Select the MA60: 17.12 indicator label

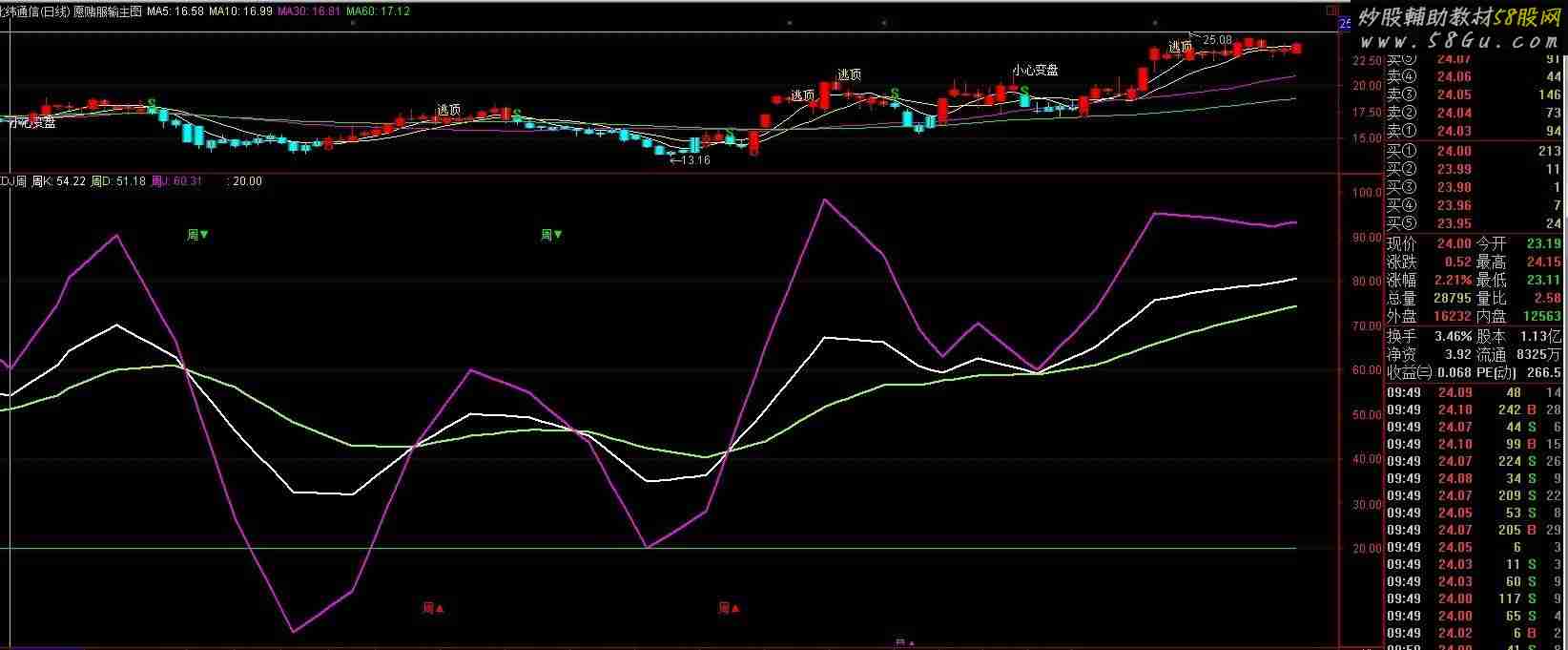[x=378, y=11]
